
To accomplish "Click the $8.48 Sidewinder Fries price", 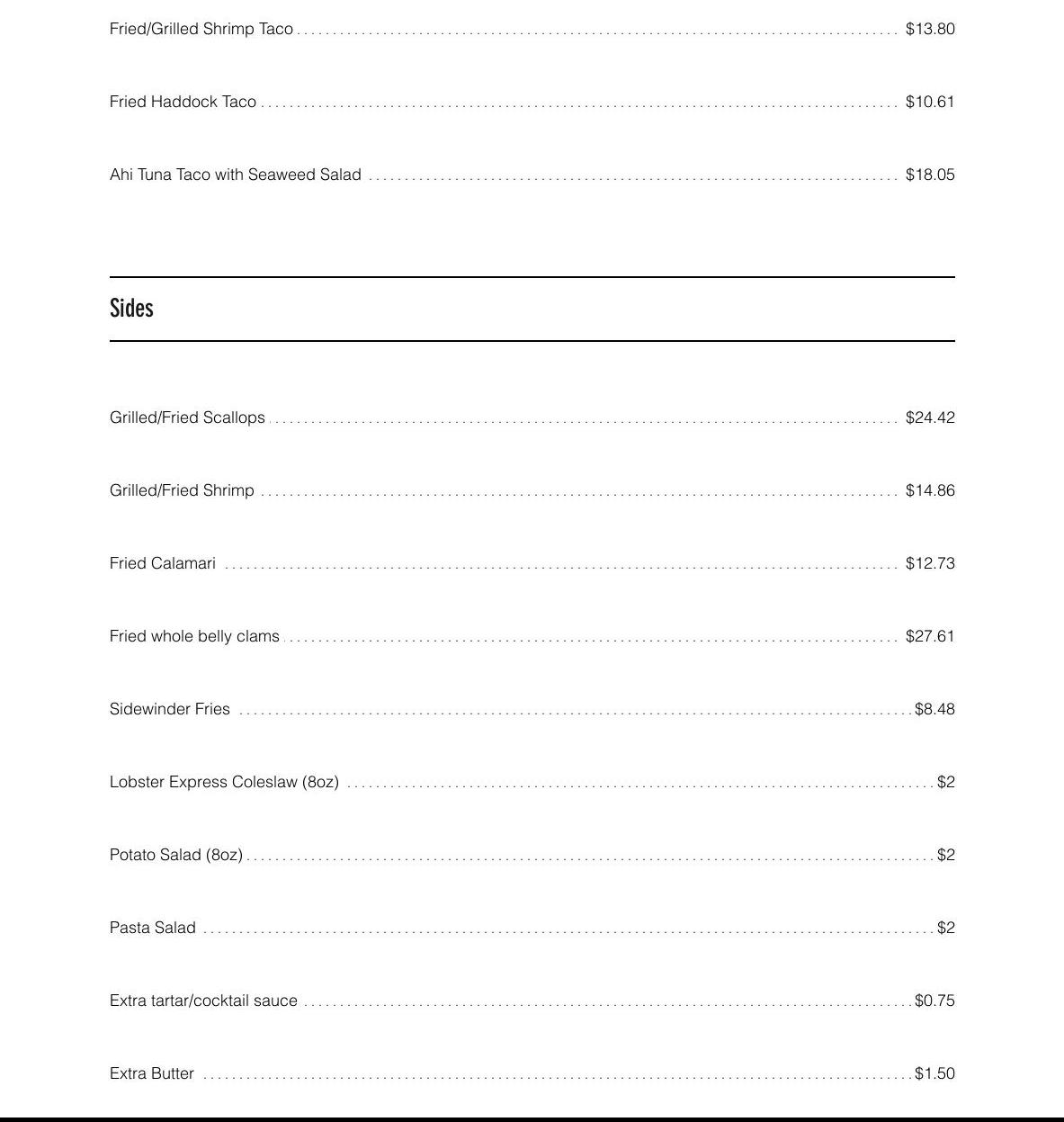I will [x=934, y=709].
